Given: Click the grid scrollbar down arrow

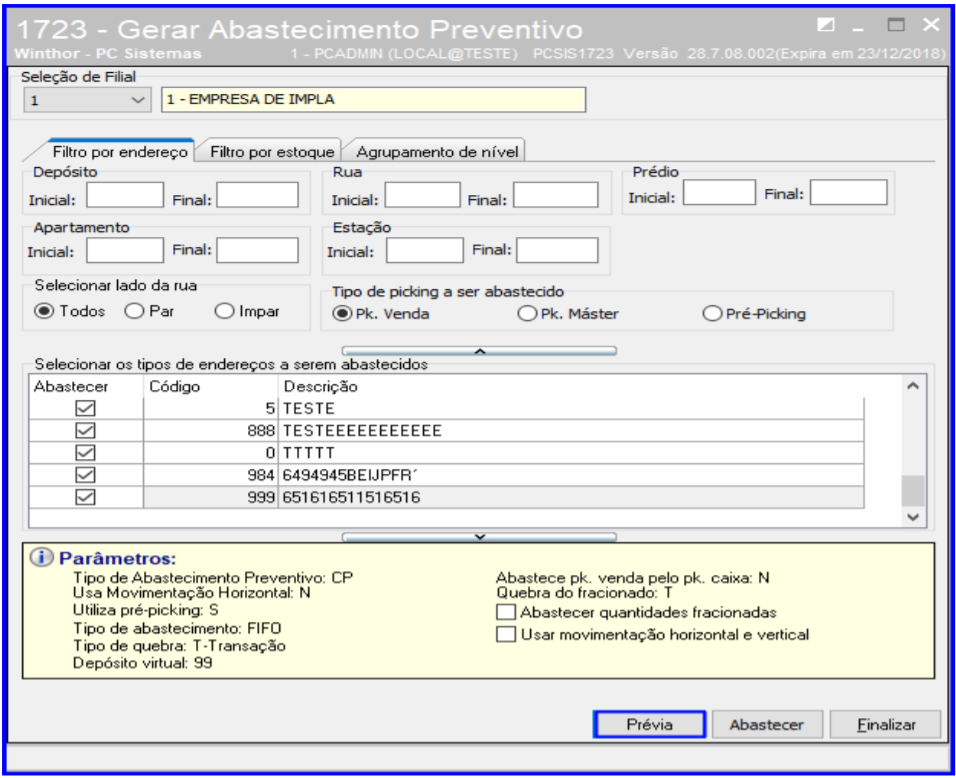Looking at the screenshot, I should (x=913, y=517).
